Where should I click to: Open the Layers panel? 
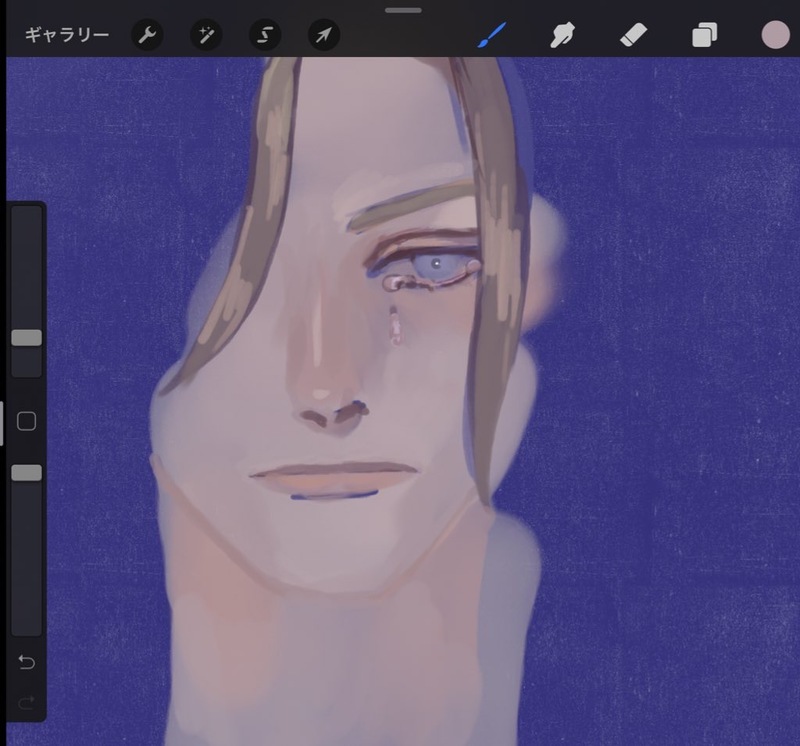pyautogui.click(x=704, y=36)
